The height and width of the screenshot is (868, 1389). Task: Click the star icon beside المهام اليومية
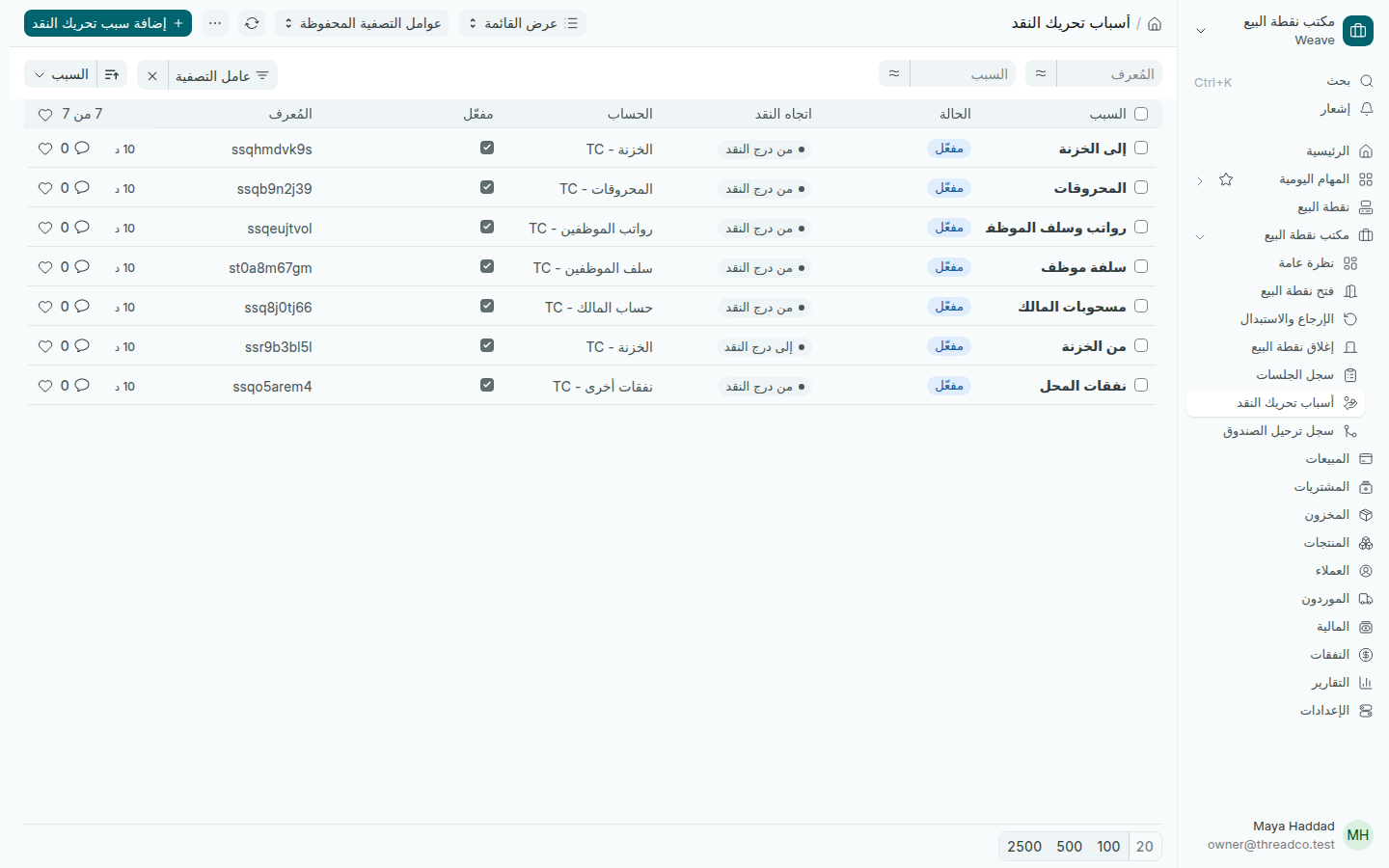[x=1226, y=179]
